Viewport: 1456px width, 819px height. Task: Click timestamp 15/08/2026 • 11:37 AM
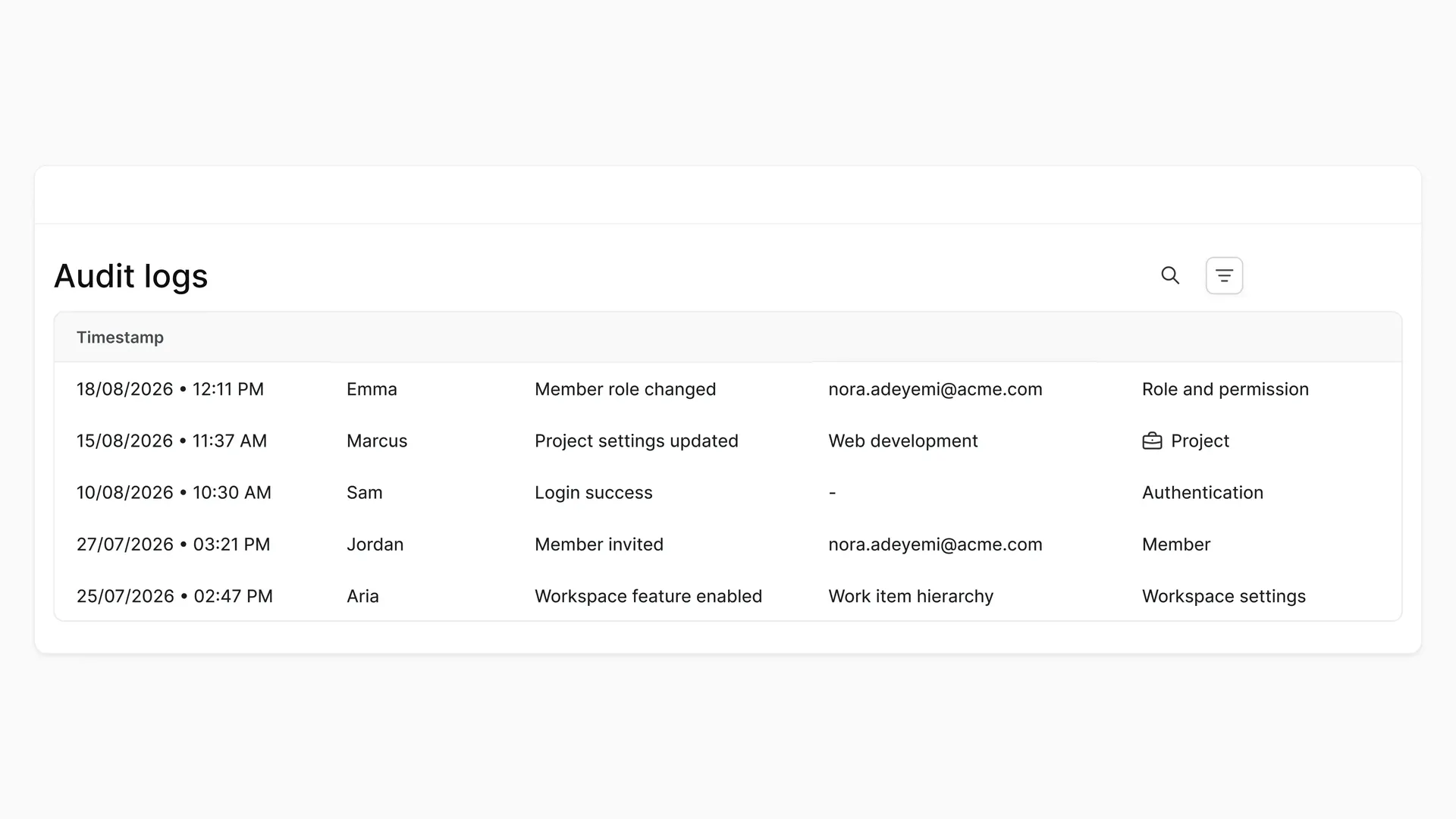click(171, 441)
